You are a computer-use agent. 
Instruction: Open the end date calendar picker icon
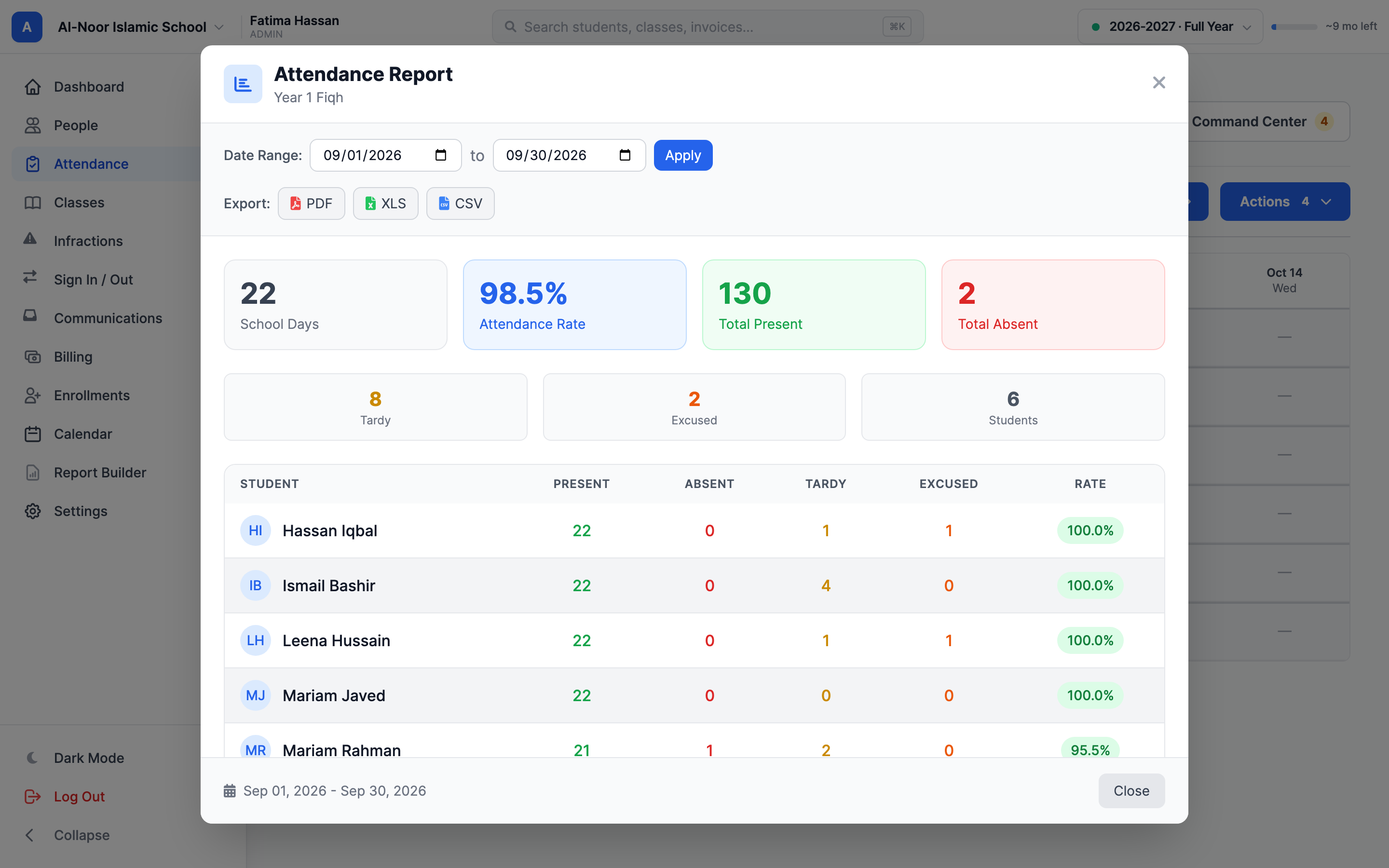[625, 155]
